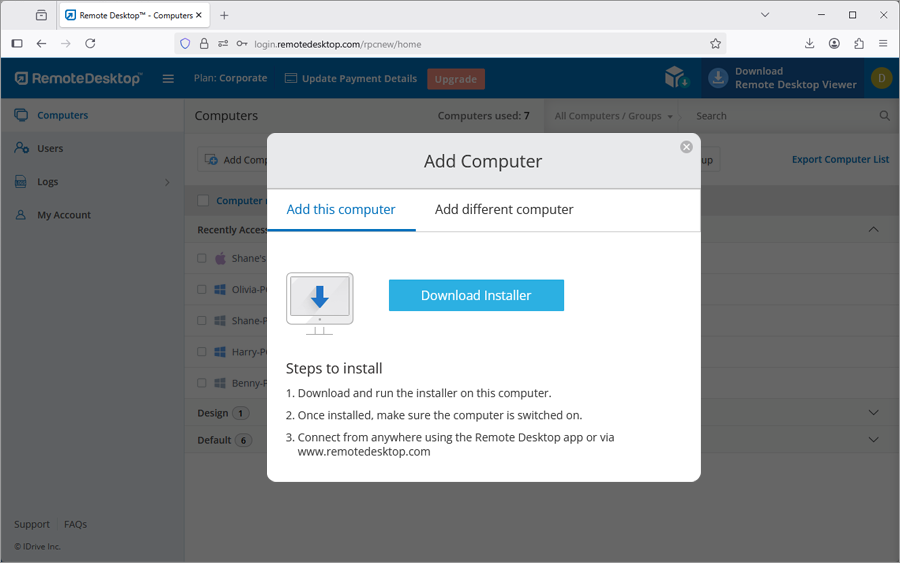The height and width of the screenshot is (563, 900).
Task: Tick the select-all computers checkbox
Action: pos(203,201)
